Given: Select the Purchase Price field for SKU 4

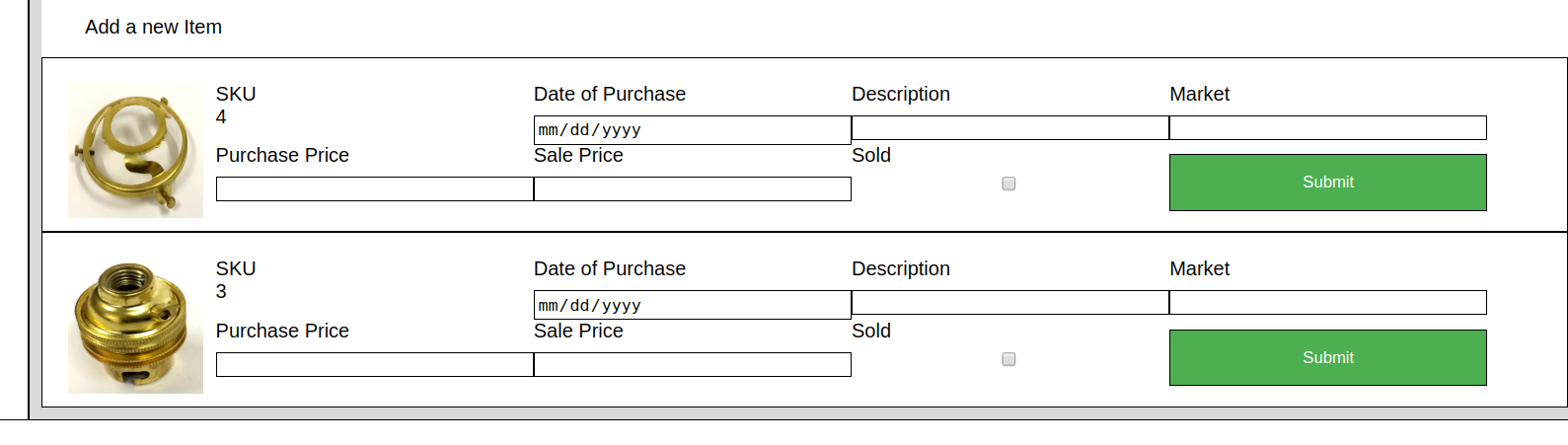Looking at the screenshot, I should [x=374, y=189].
